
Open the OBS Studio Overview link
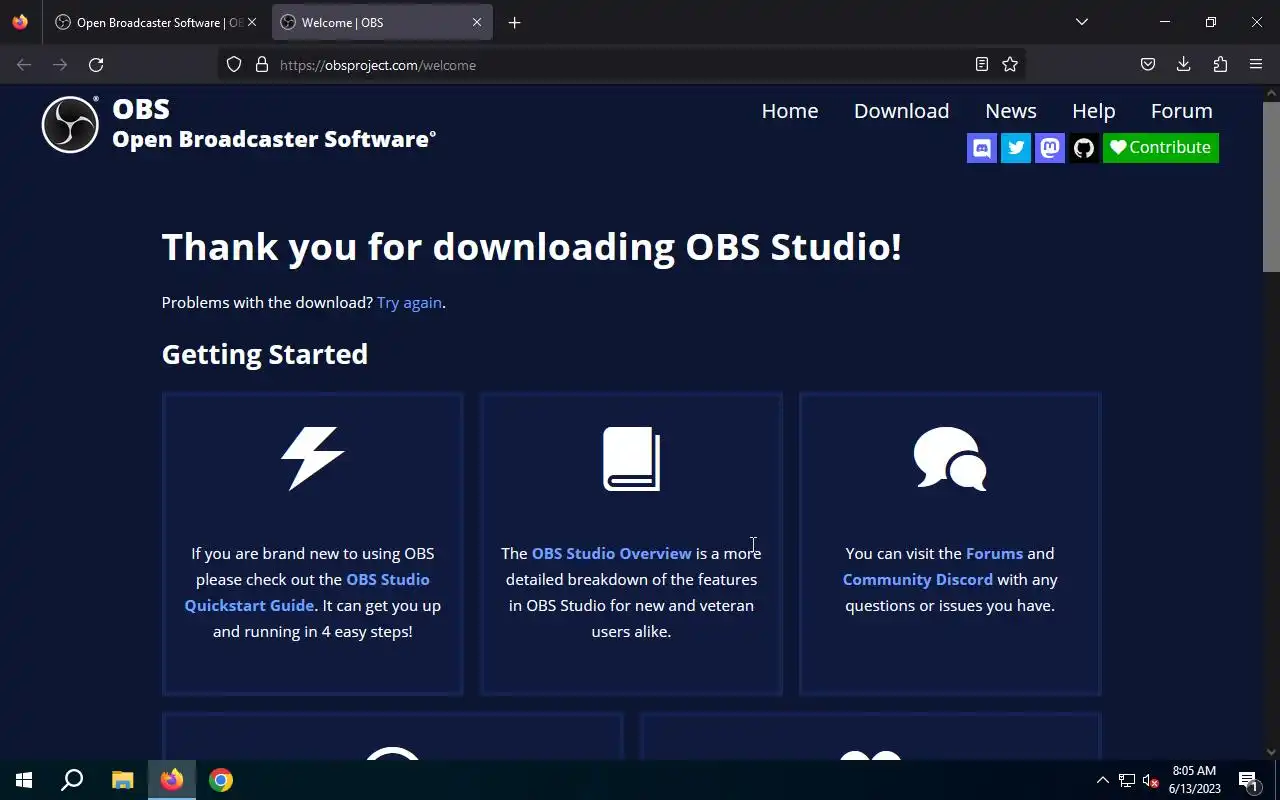611,554
